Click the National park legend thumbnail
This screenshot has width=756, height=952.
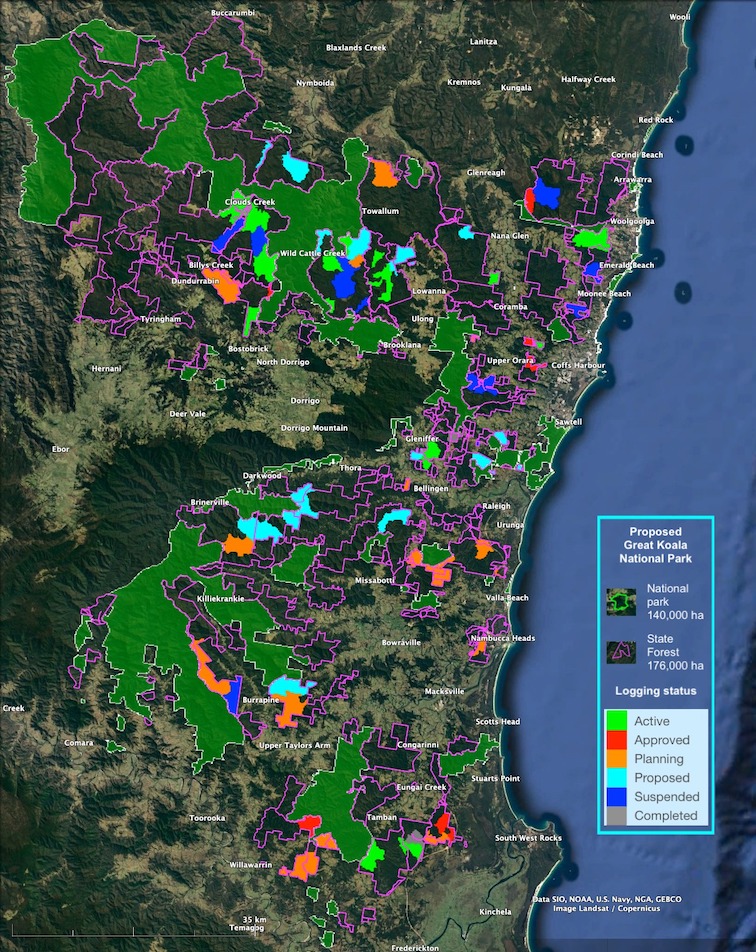621,602
